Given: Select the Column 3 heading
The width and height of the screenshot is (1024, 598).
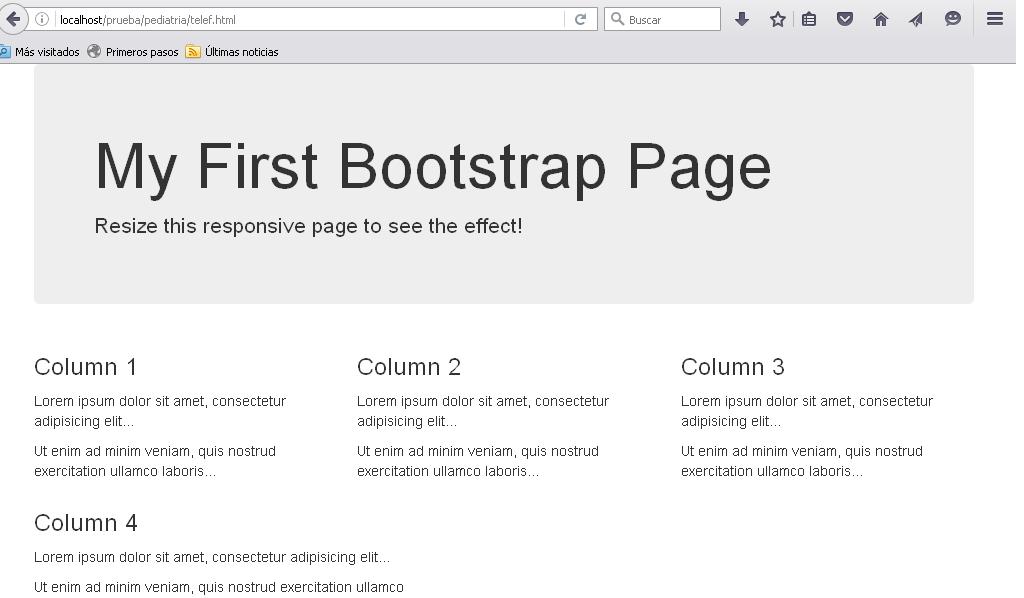Looking at the screenshot, I should pos(733,367).
